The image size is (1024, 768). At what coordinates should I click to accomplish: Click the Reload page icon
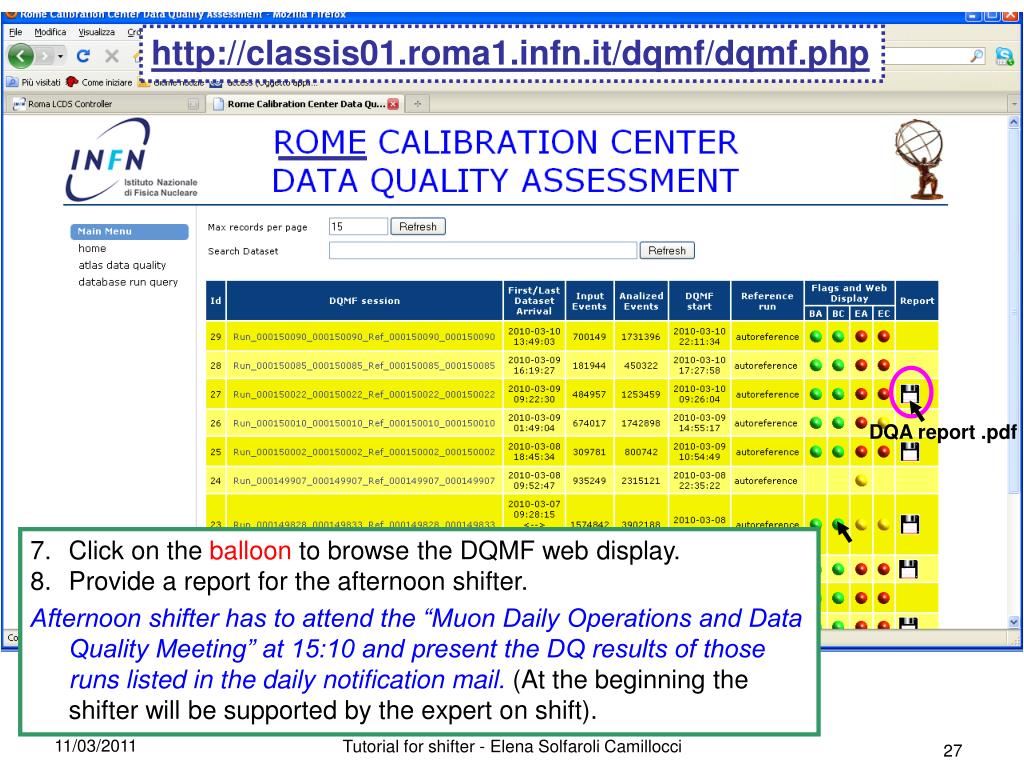(x=83, y=56)
